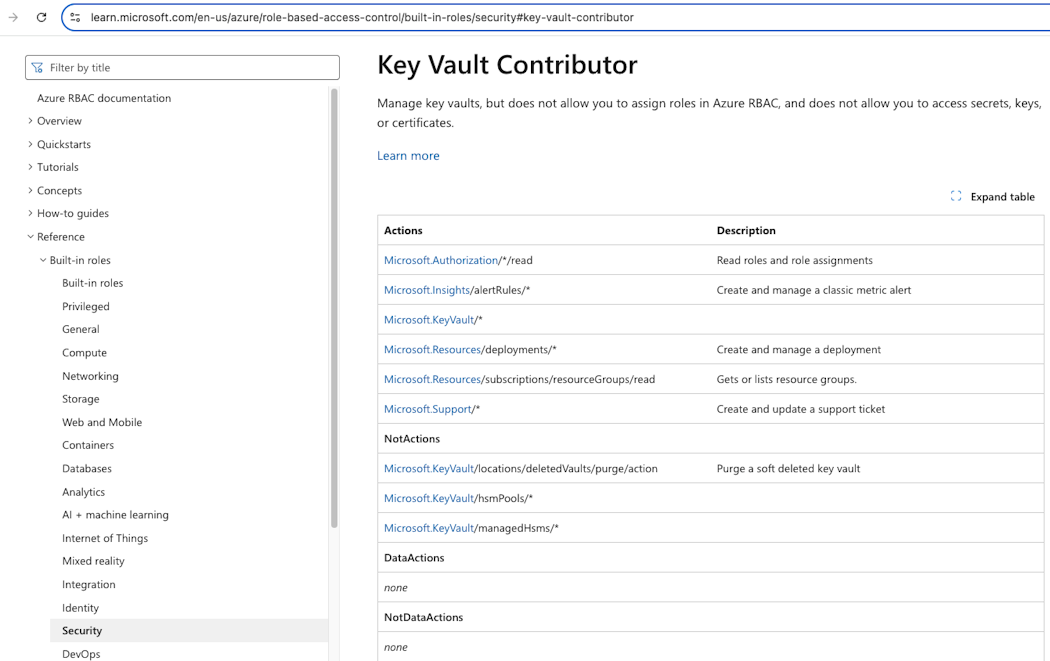Click the DataActions row label
The height and width of the screenshot is (661, 1050).
pyautogui.click(x=414, y=558)
